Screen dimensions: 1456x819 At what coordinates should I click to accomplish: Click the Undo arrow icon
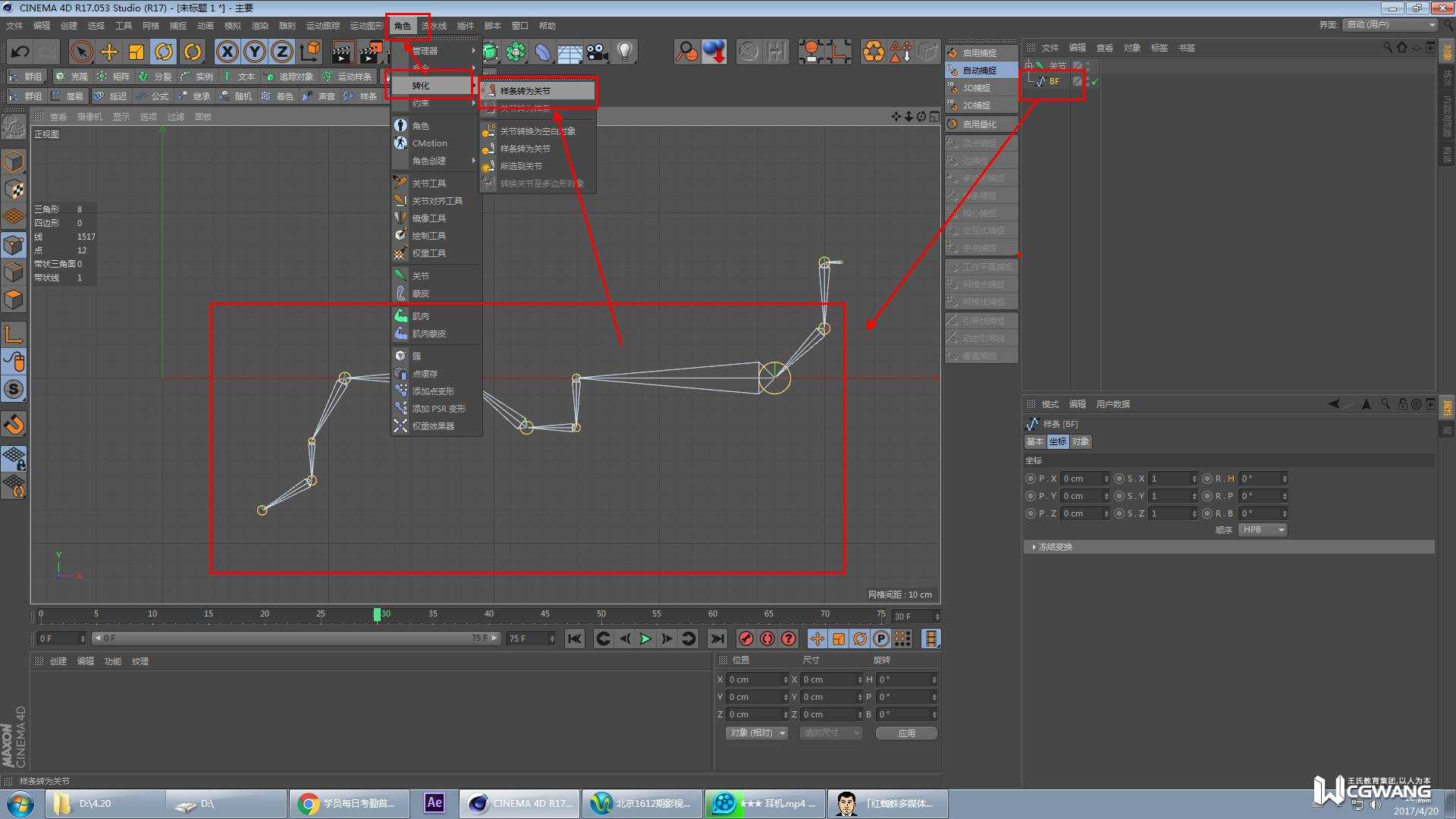(20, 52)
